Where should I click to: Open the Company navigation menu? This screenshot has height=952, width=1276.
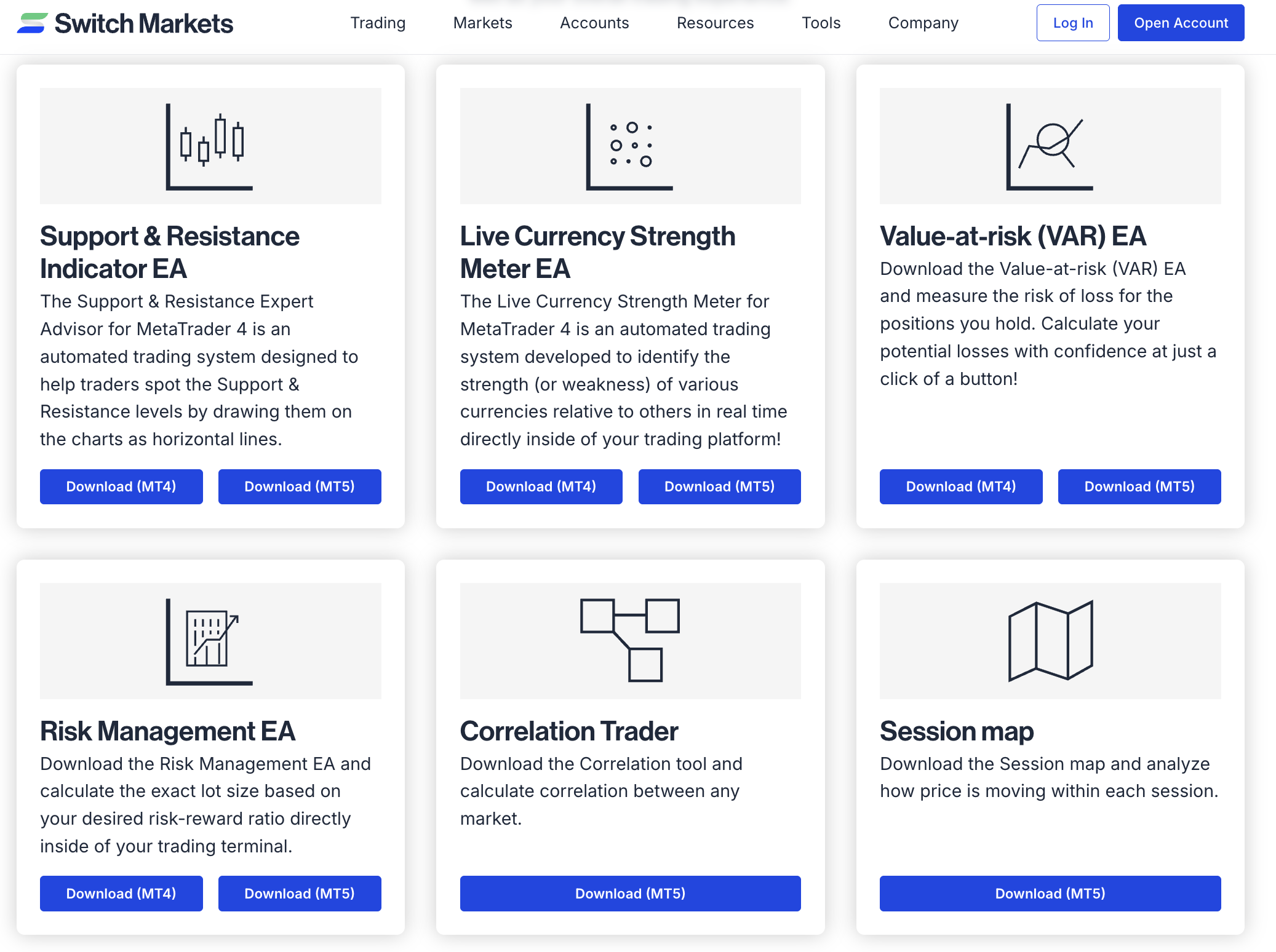click(922, 23)
